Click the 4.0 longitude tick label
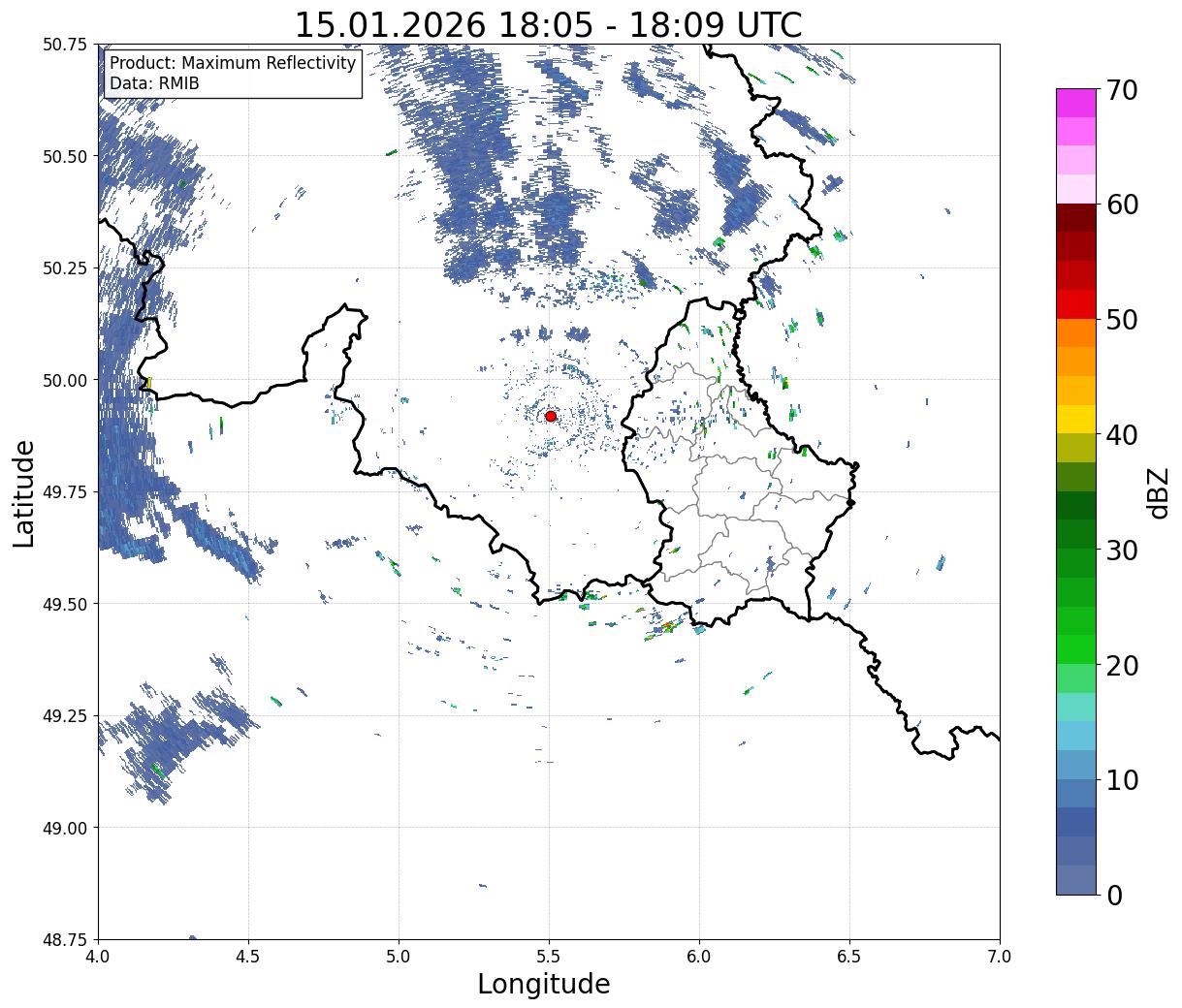Image resolution: width=1182 pixels, height=1008 pixels. tap(98, 957)
